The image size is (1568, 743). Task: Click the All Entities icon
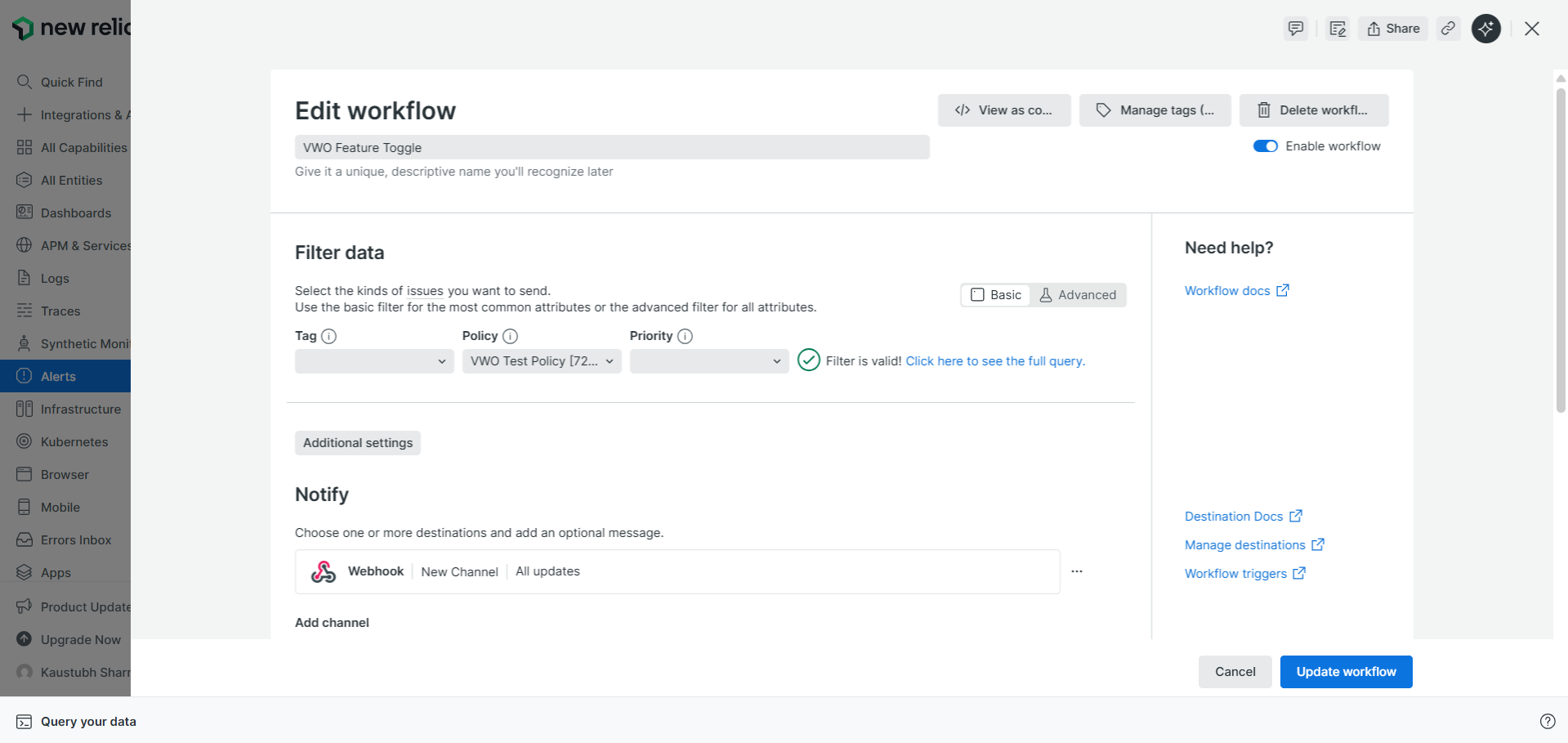[x=25, y=180]
